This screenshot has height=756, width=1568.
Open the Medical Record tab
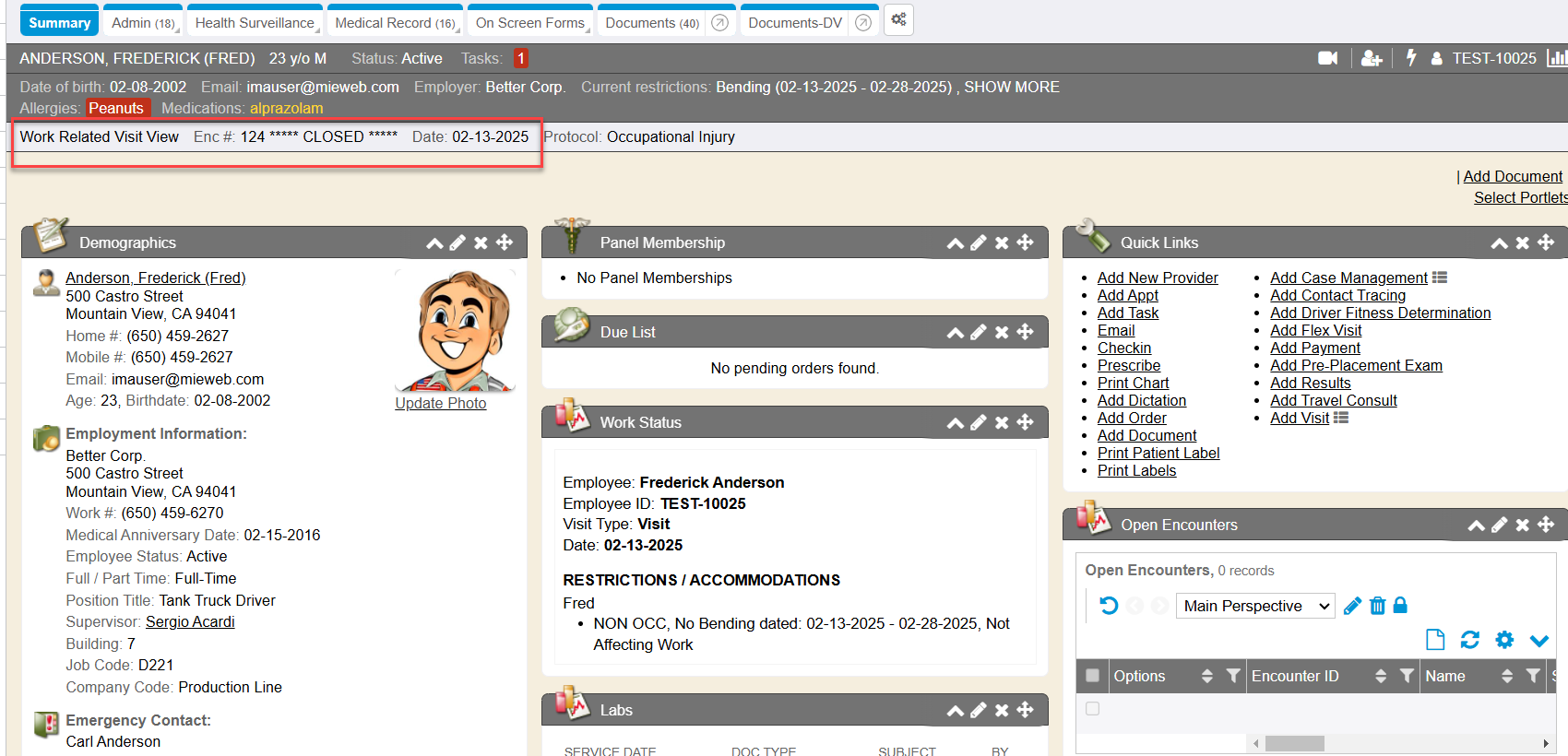pyautogui.click(x=395, y=22)
